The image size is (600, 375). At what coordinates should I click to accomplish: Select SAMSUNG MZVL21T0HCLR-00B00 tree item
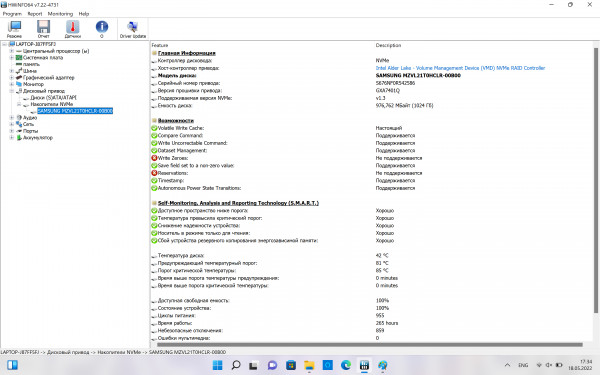click(x=75, y=111)
